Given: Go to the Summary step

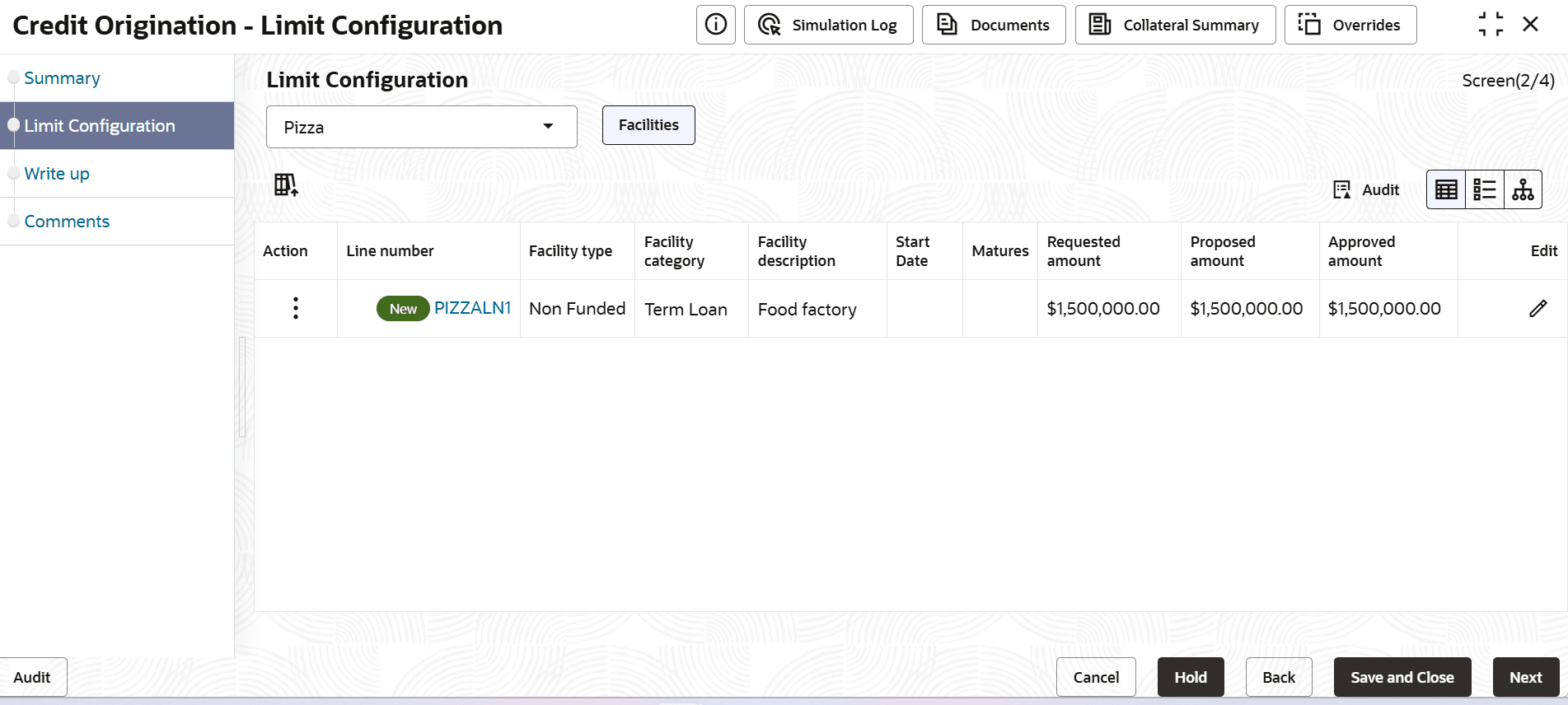Looking at the screenshot, I should click(x=62, y=78).
